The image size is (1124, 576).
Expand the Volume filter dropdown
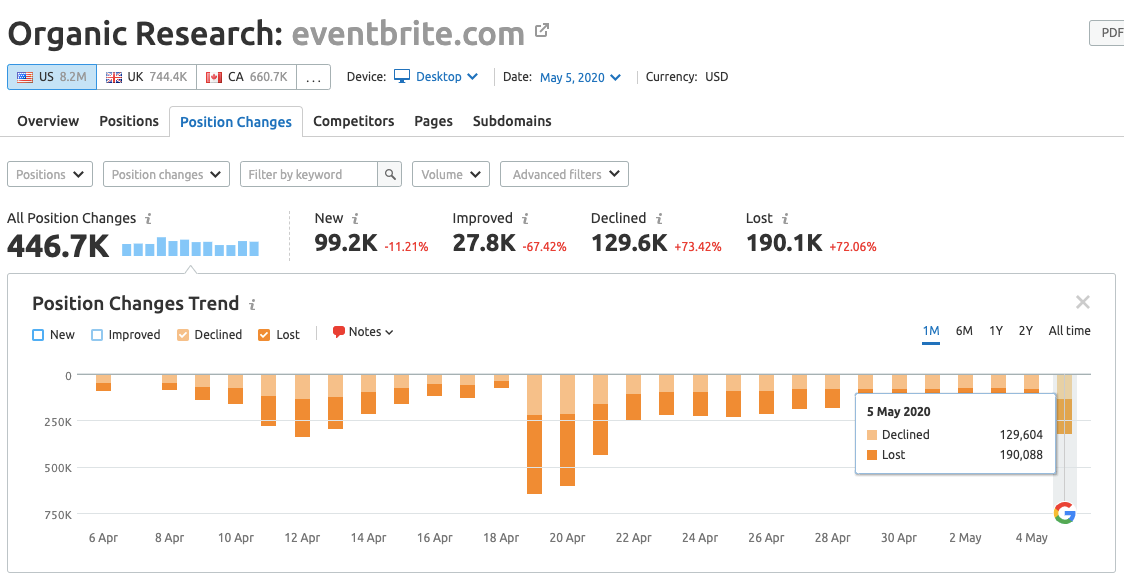pyautogui.click(x=451, y=174)
